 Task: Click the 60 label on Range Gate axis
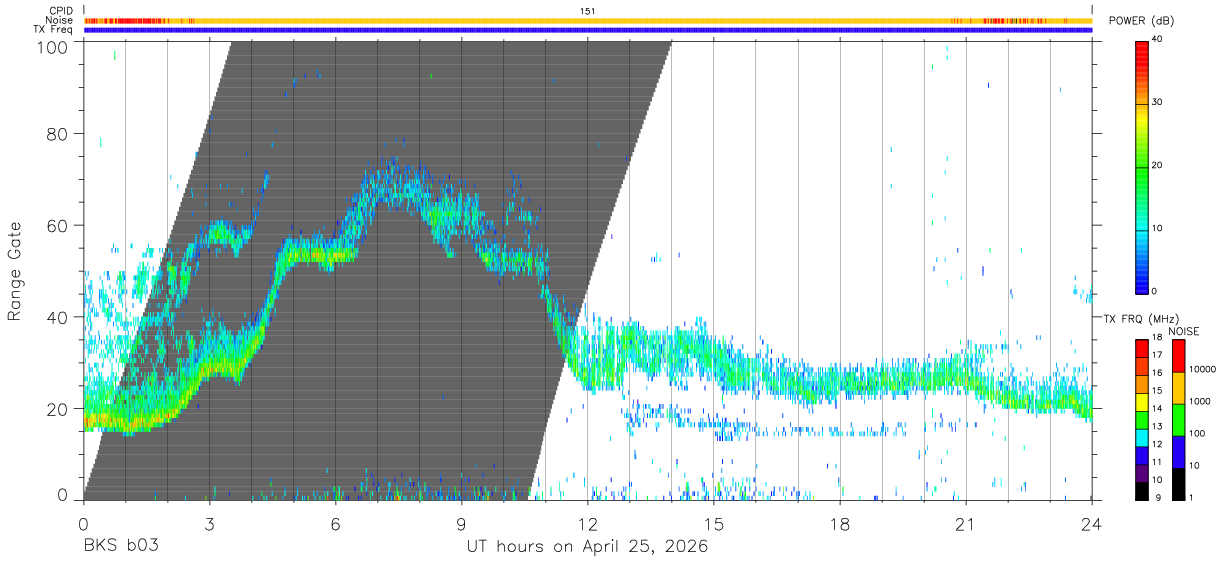[59, 226]
